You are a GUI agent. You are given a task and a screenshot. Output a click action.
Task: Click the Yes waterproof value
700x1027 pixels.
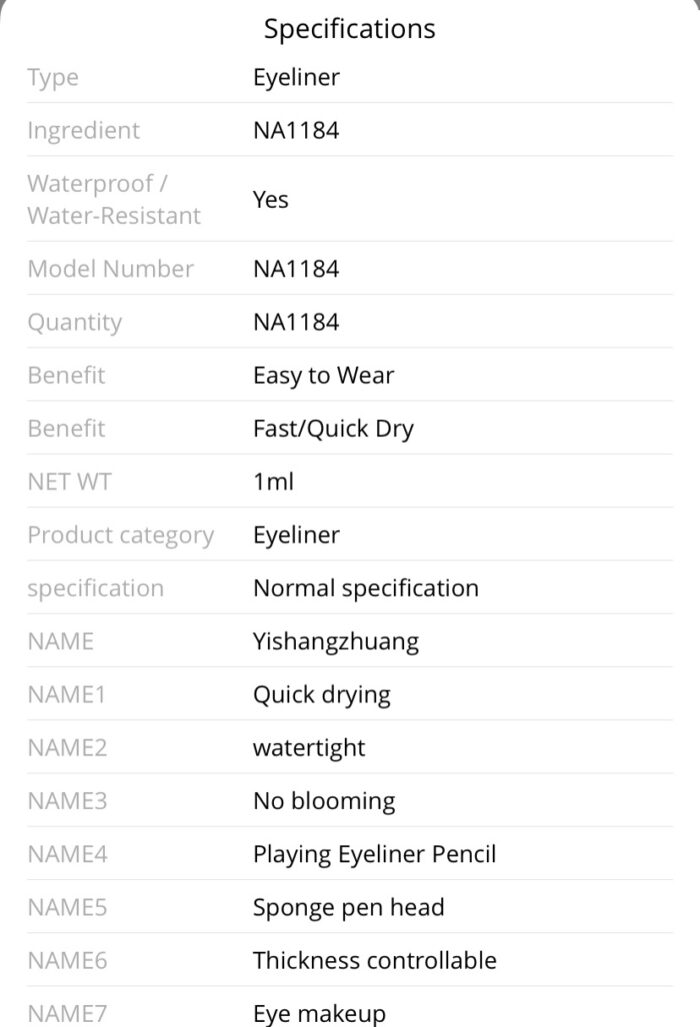(270, 199)
